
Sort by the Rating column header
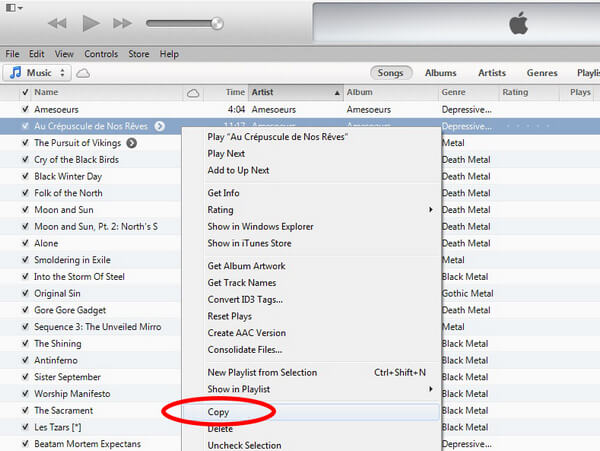[x=529, y=92]
